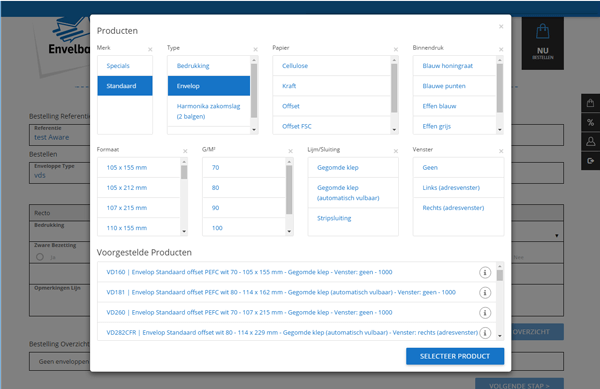Image resolution: width=600 pixels, height=389 pixels.
Task: Select the Ja radio under Zware Bezetting
Action: tap(40, 257)
